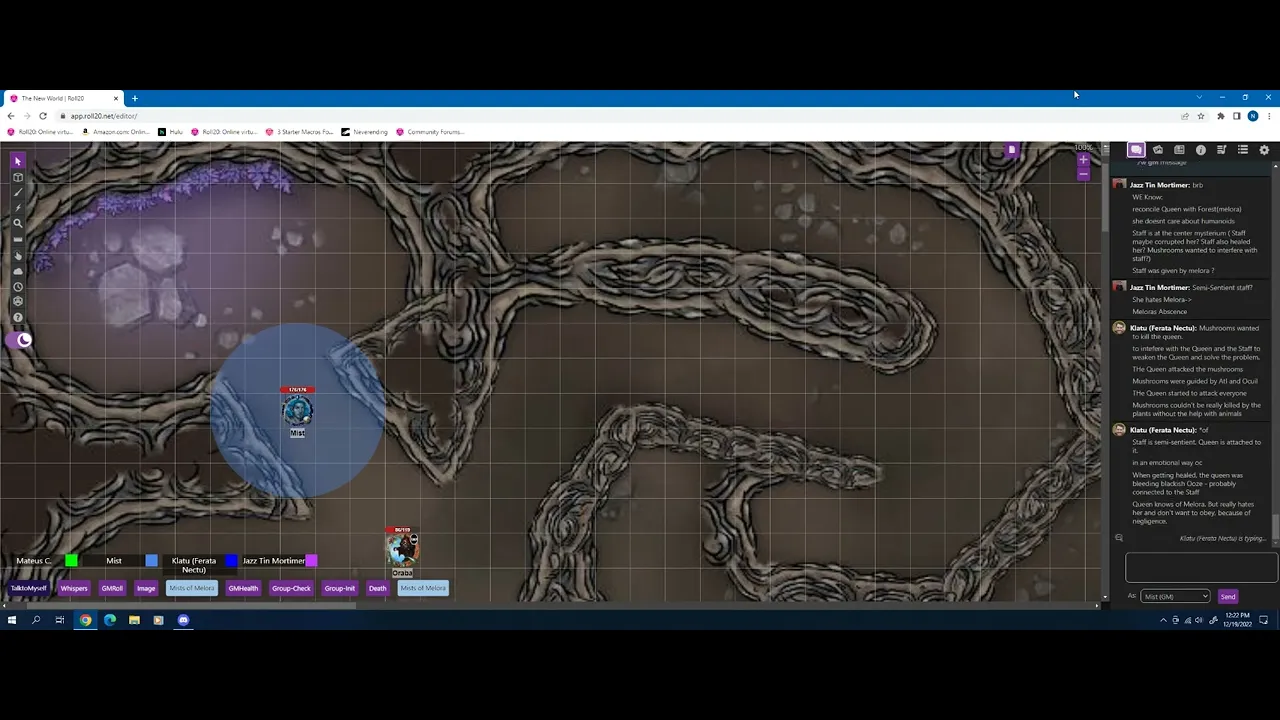1280x720 pixels.
Task: Open the Collections list tab
Action: (1243, 150)
